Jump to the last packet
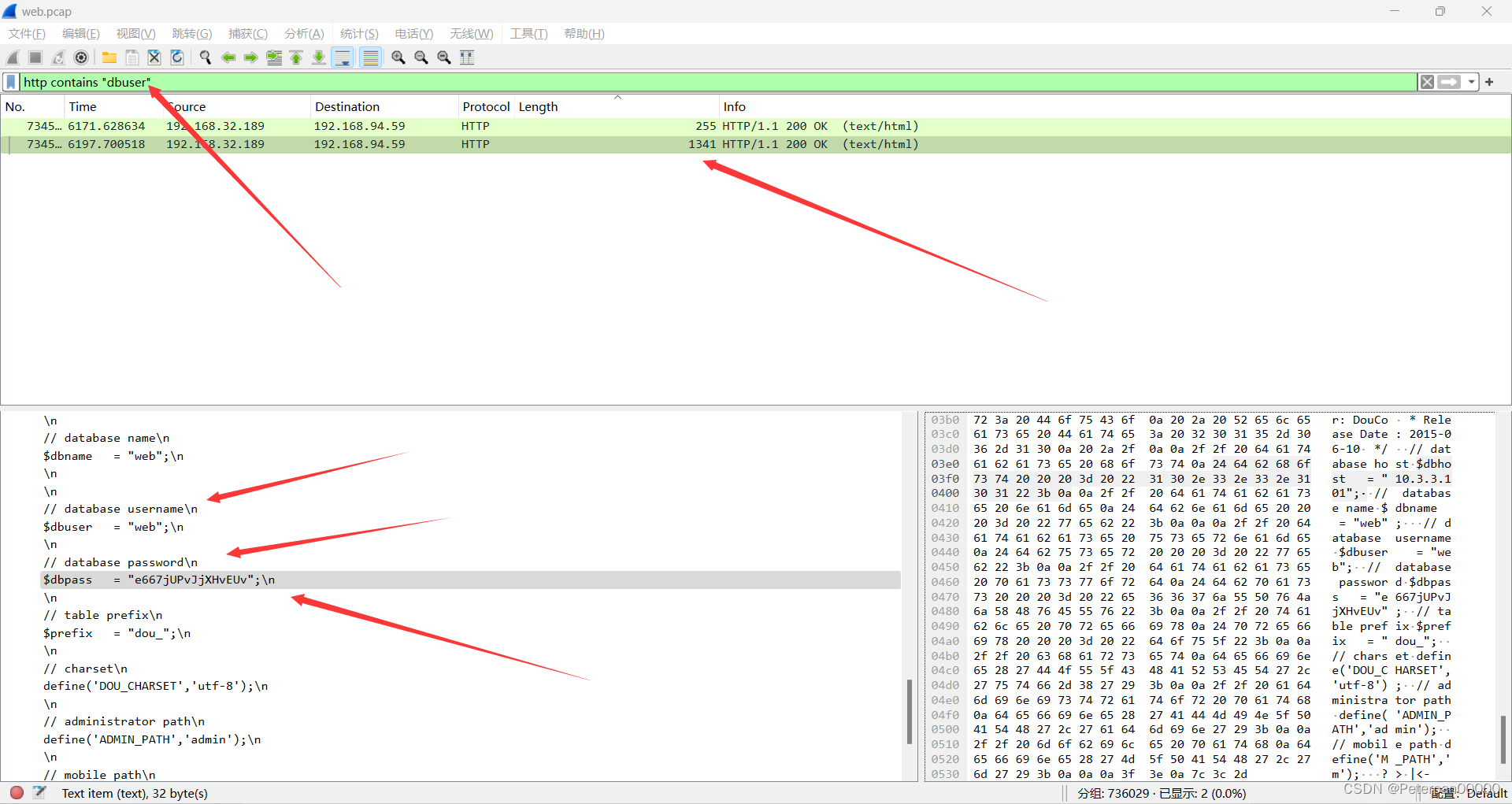The height and width of the screenshot is (804, 1512). click(319, 57)
